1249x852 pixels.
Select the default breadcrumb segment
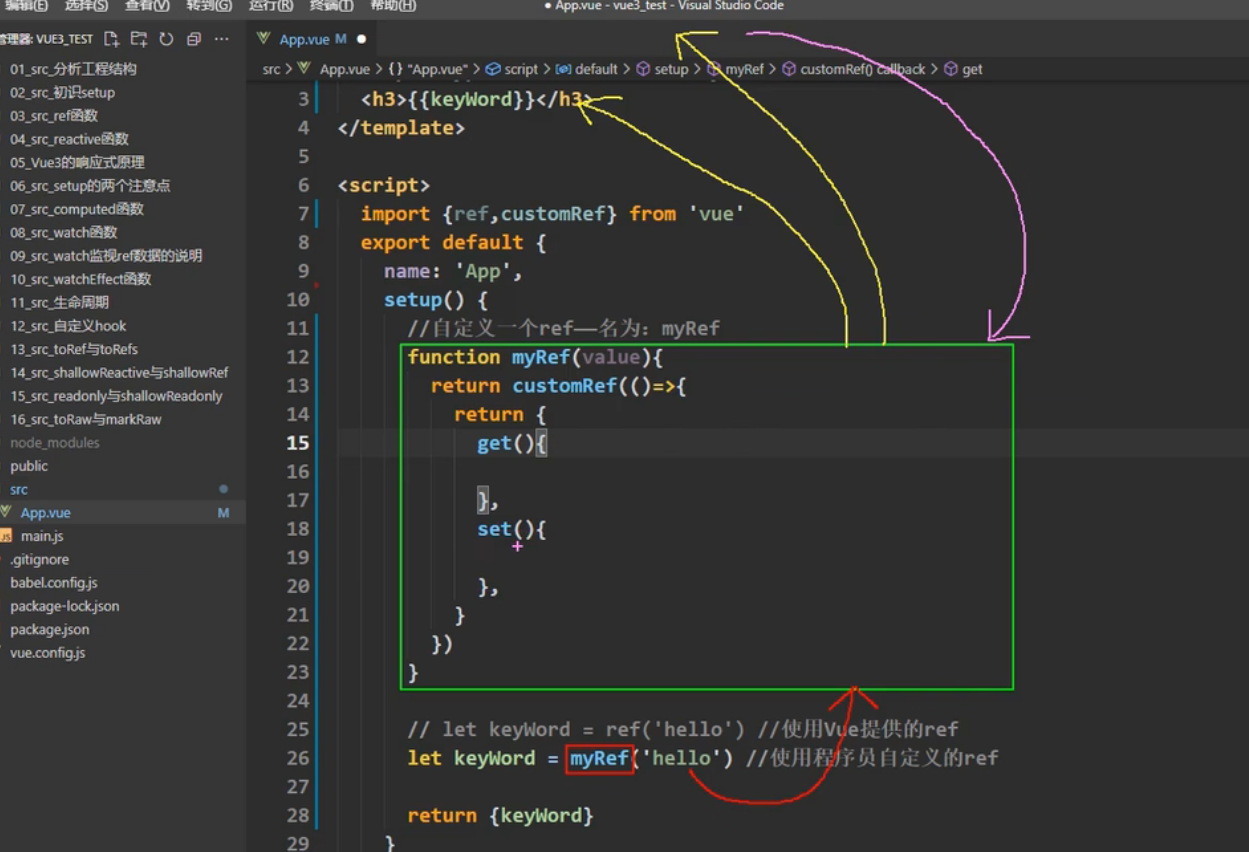point(596,69)
